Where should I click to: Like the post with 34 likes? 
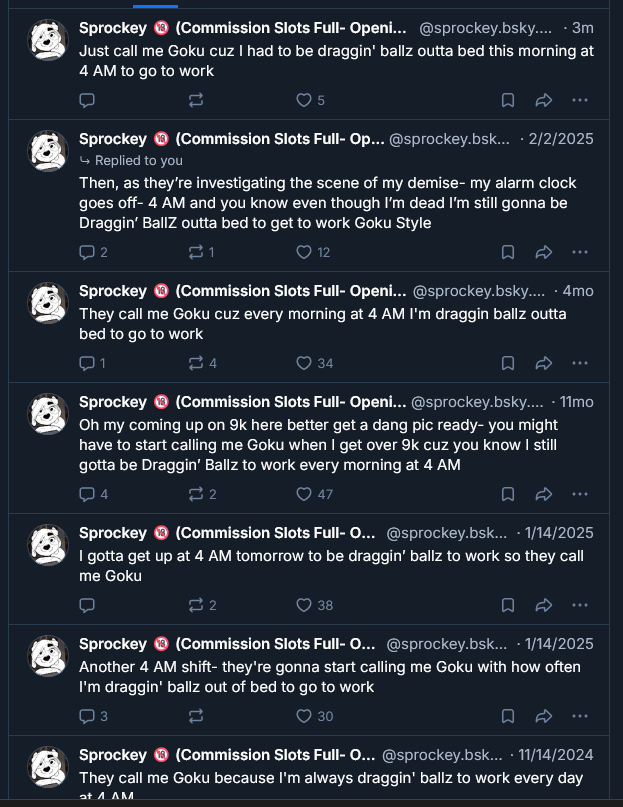[x=304, y=363]
